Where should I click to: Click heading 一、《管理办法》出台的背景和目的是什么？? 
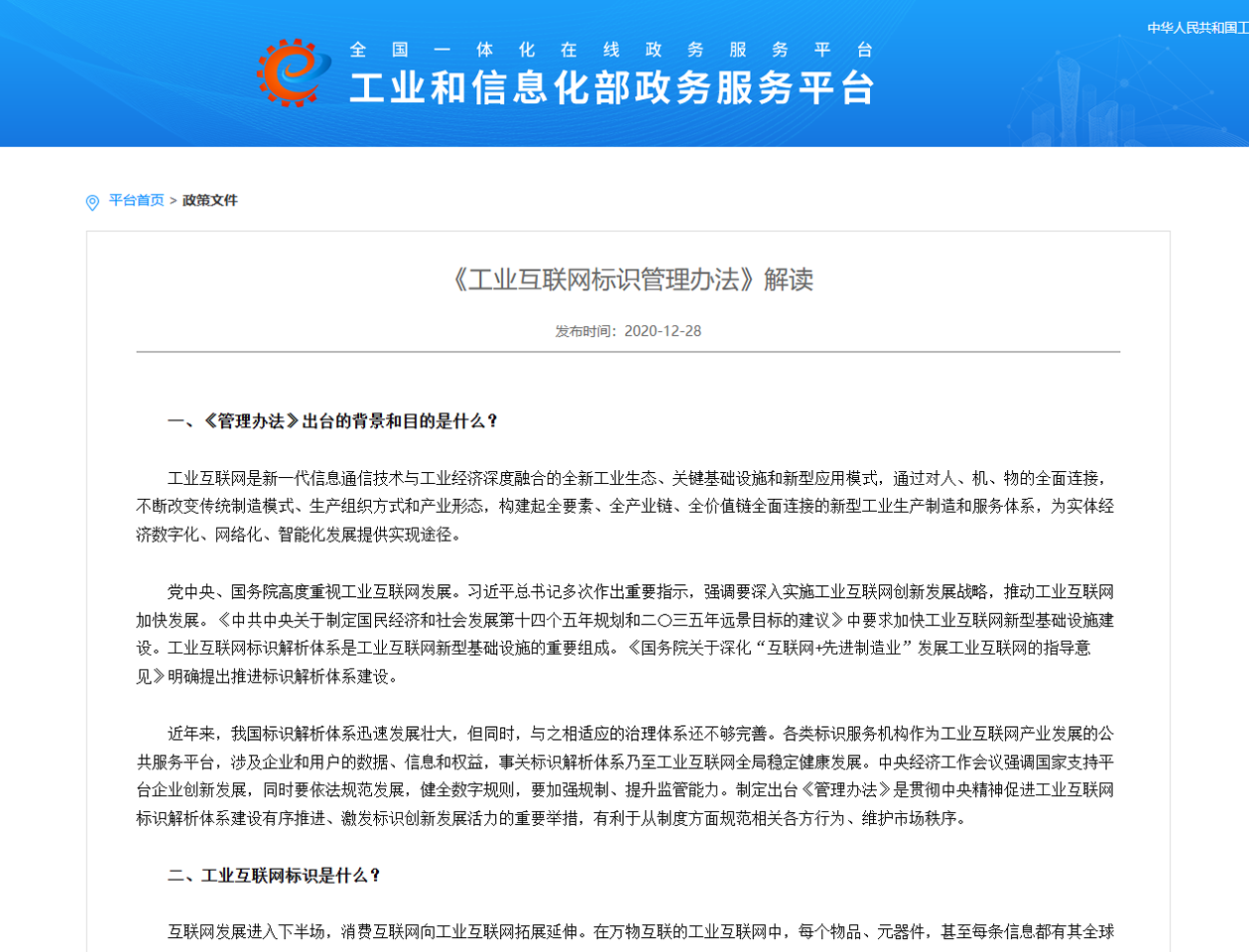333,421
